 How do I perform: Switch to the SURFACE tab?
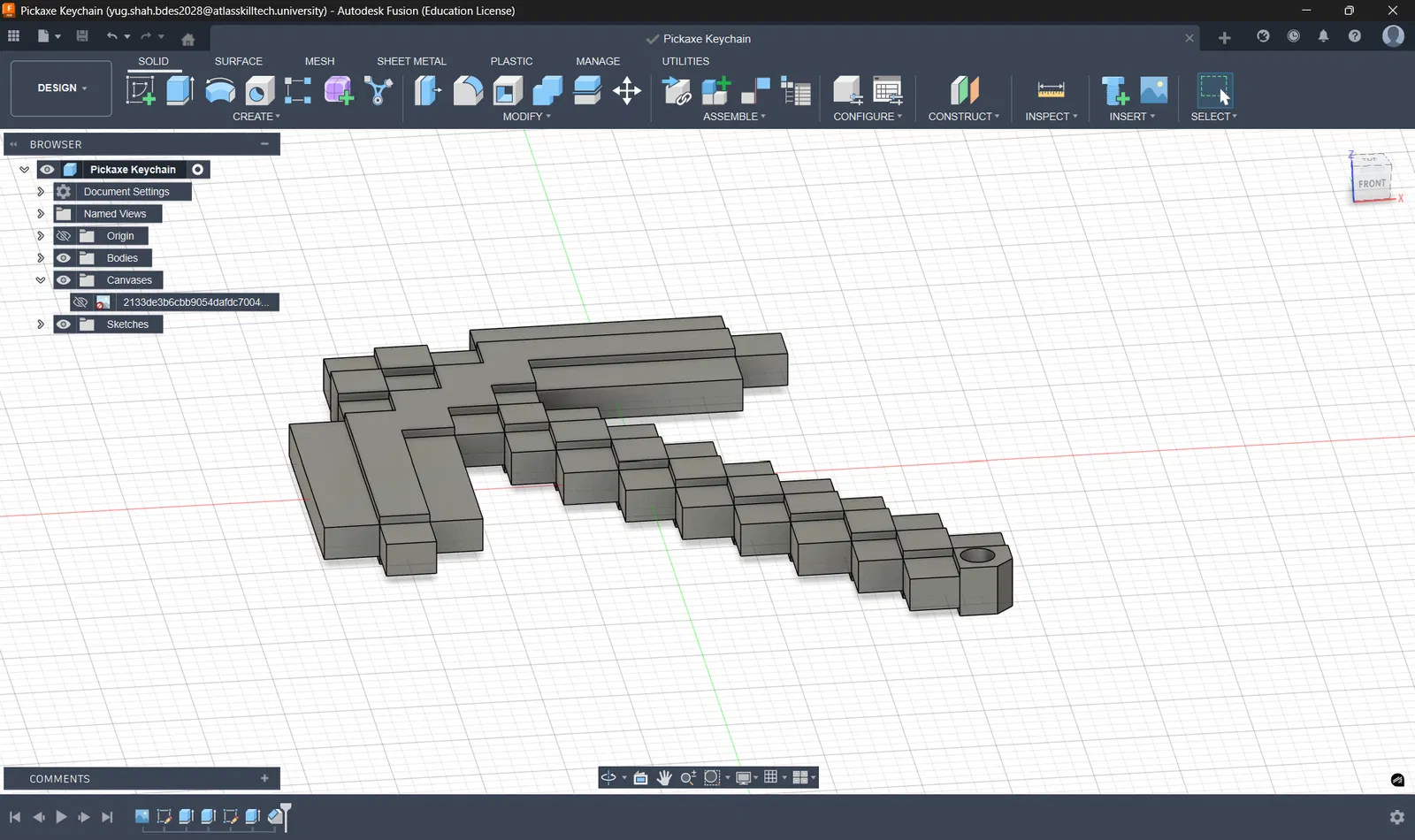[x=238, y=61]
